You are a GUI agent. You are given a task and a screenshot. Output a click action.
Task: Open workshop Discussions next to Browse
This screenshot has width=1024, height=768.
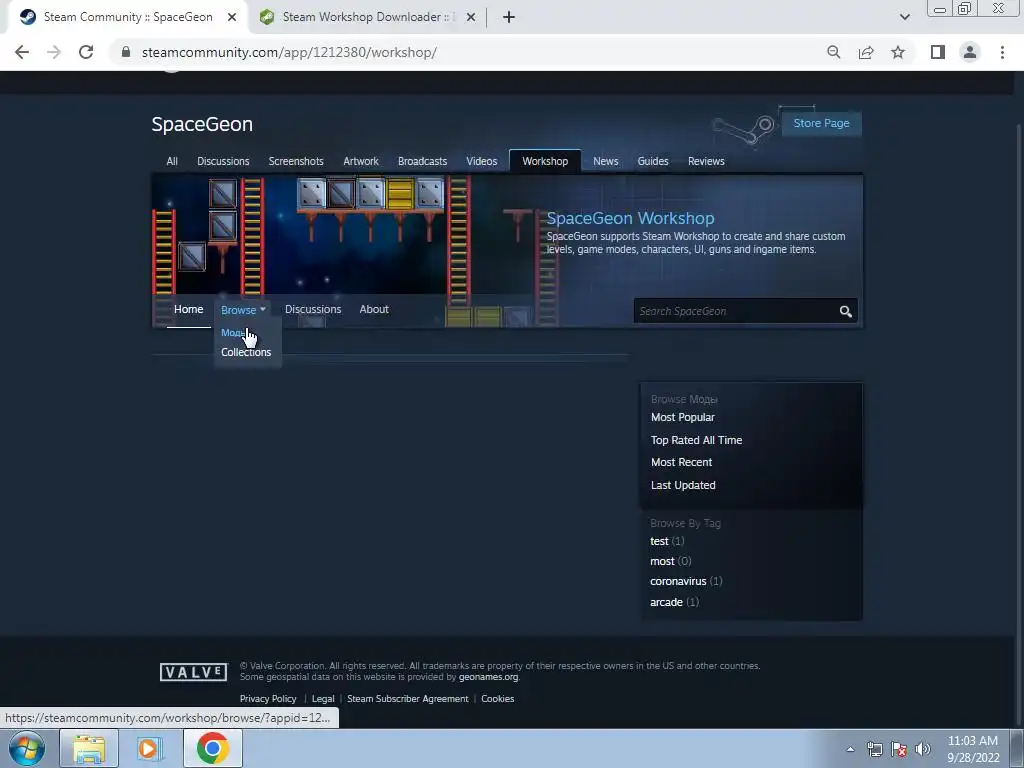click(x=313, y=310)
